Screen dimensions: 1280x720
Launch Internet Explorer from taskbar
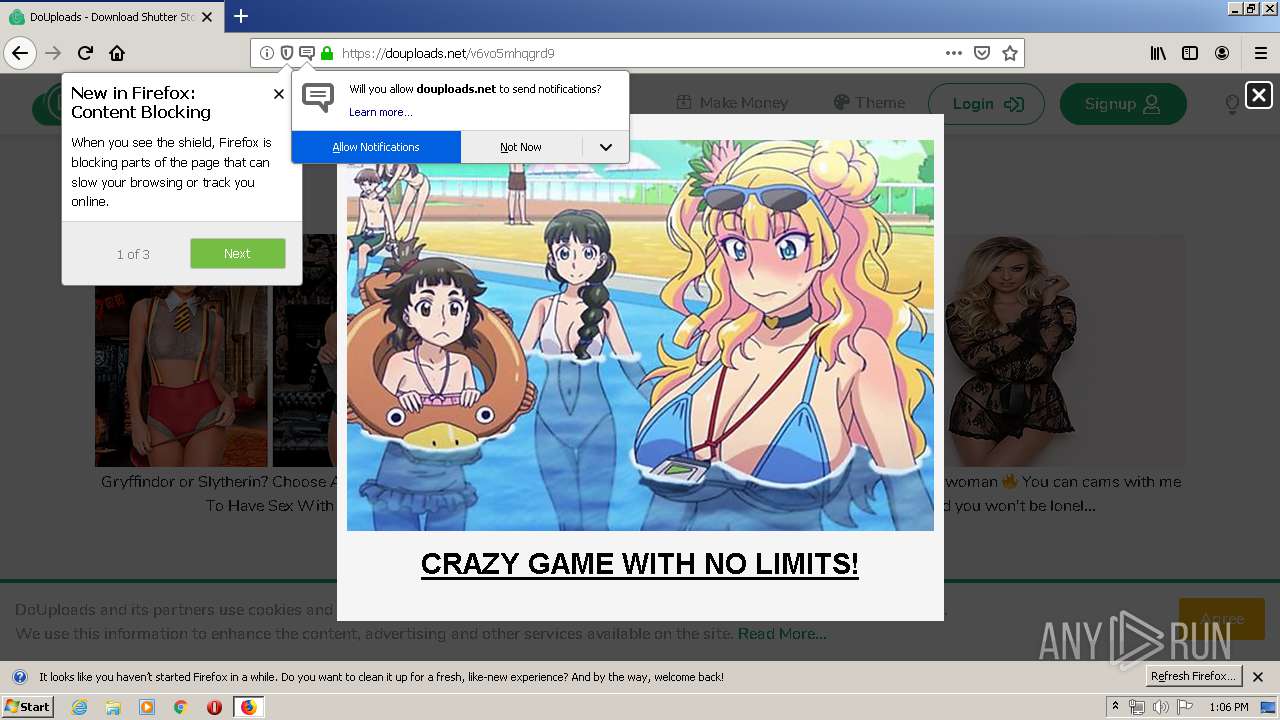point(79,707)
